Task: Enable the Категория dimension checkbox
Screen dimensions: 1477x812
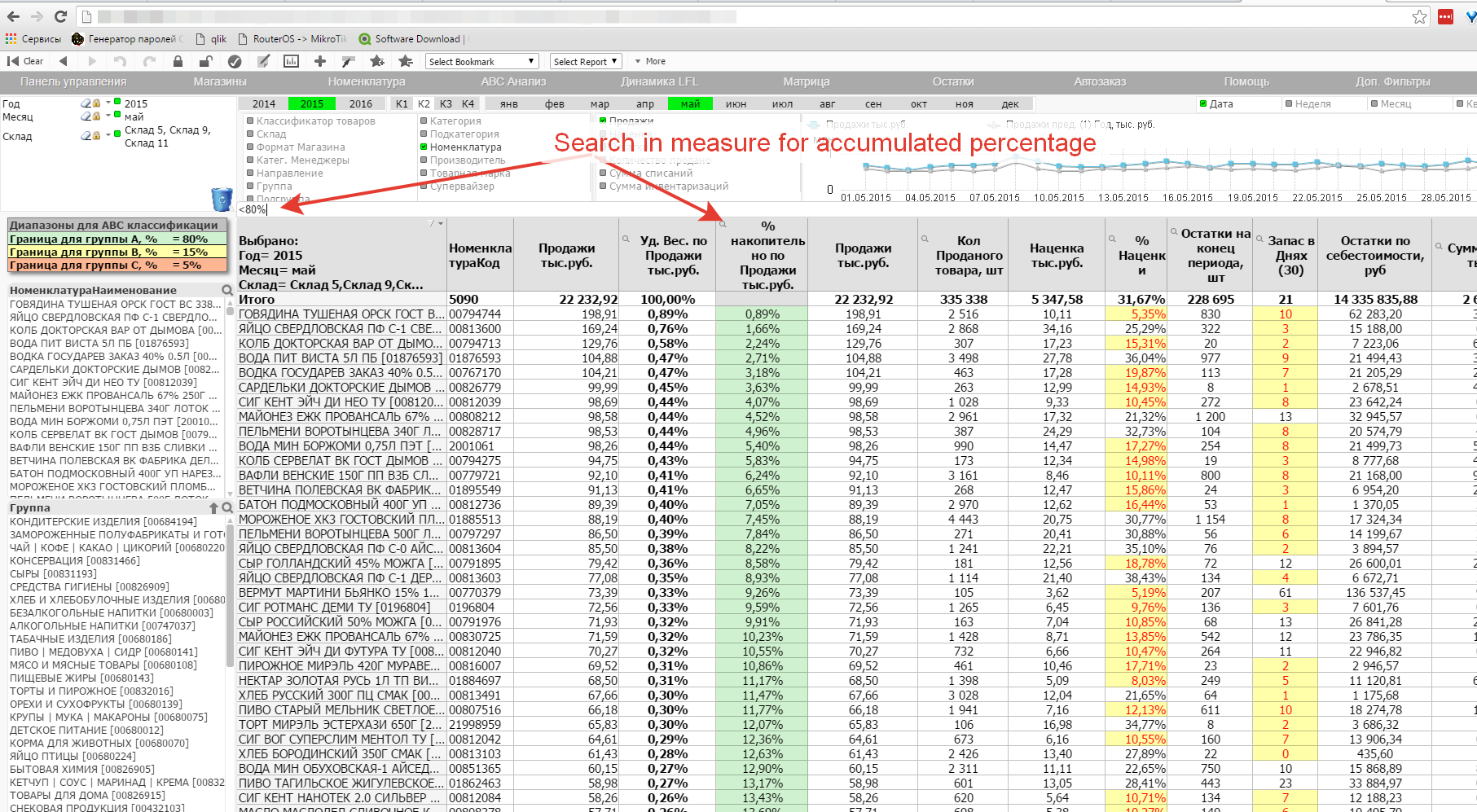Action: click(x=424, y=121)
